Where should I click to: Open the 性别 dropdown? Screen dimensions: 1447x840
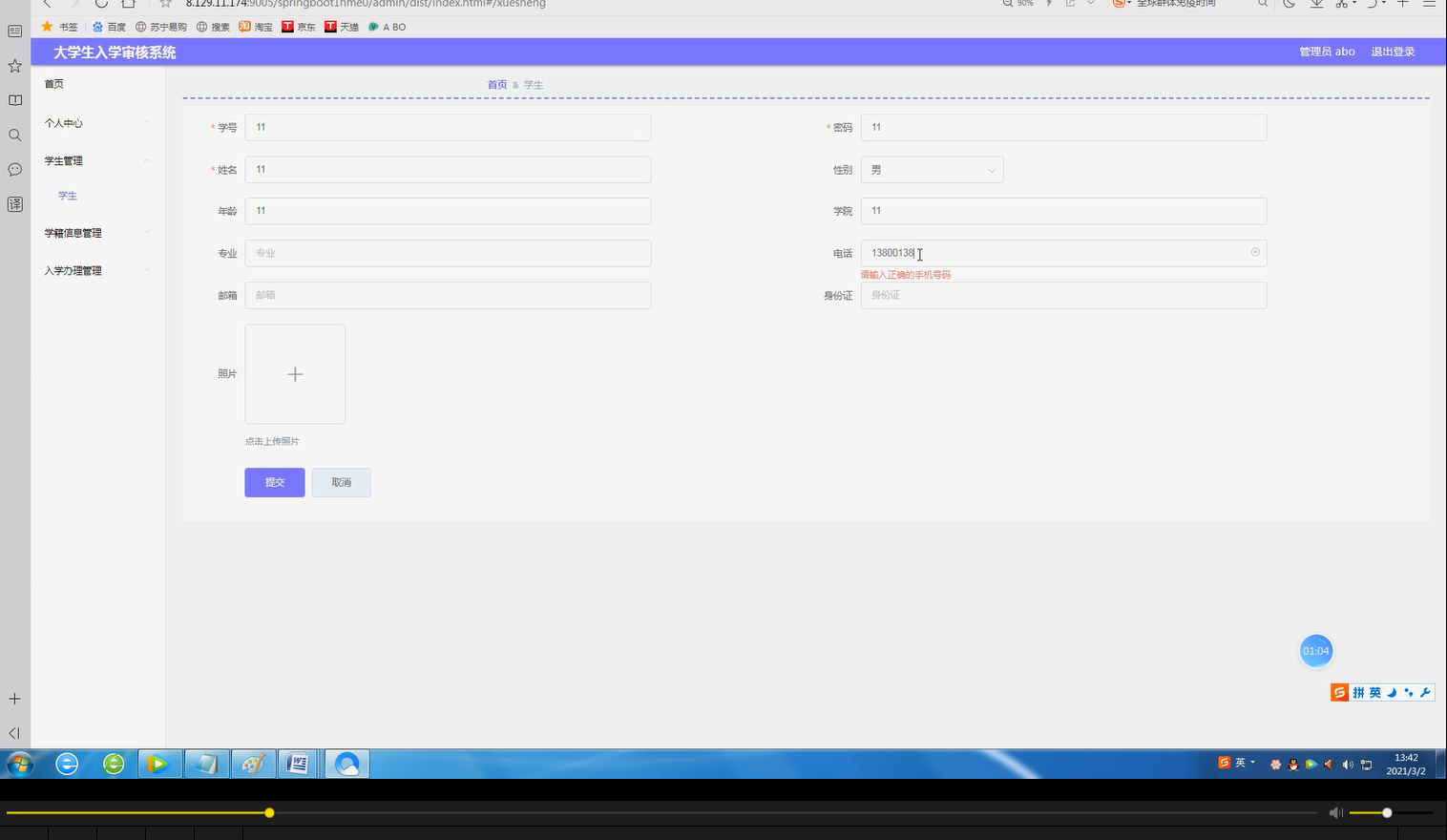point(932,170)
